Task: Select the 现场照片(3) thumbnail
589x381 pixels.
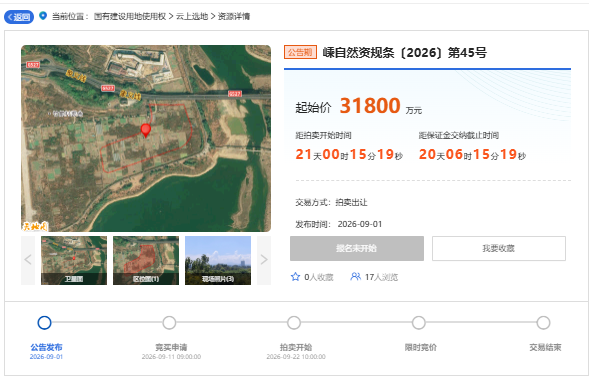Action: pyautogui.click(x=218, y=260)
